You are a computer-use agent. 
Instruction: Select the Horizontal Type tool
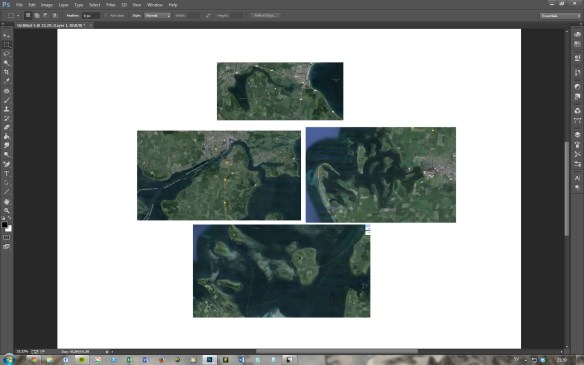[7, 174]
